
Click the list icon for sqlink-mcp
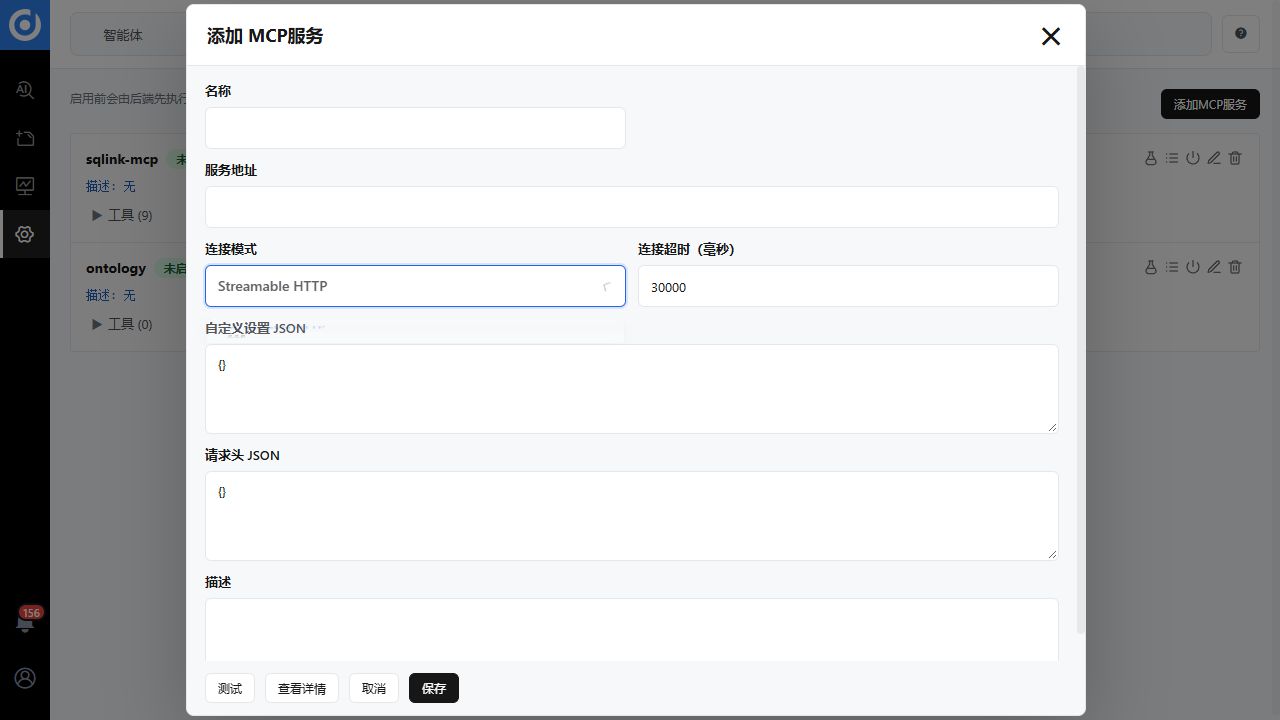click(1172, 158)
